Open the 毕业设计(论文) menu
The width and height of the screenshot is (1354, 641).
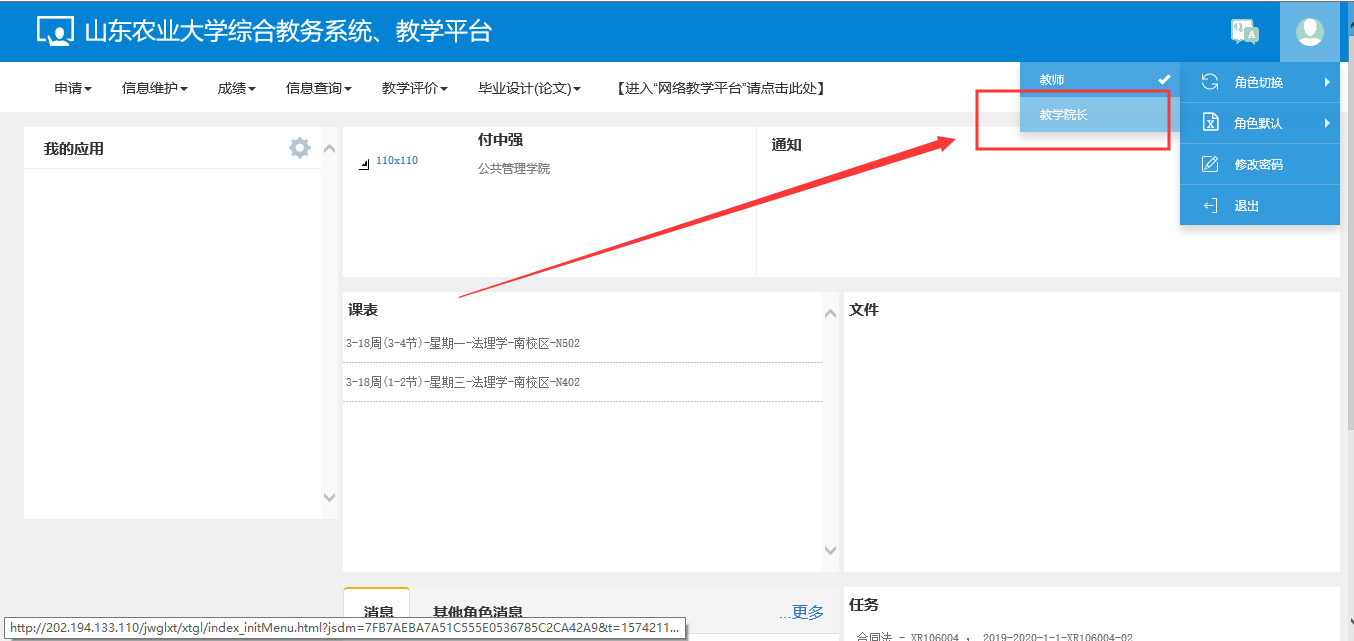click(529, 89)
